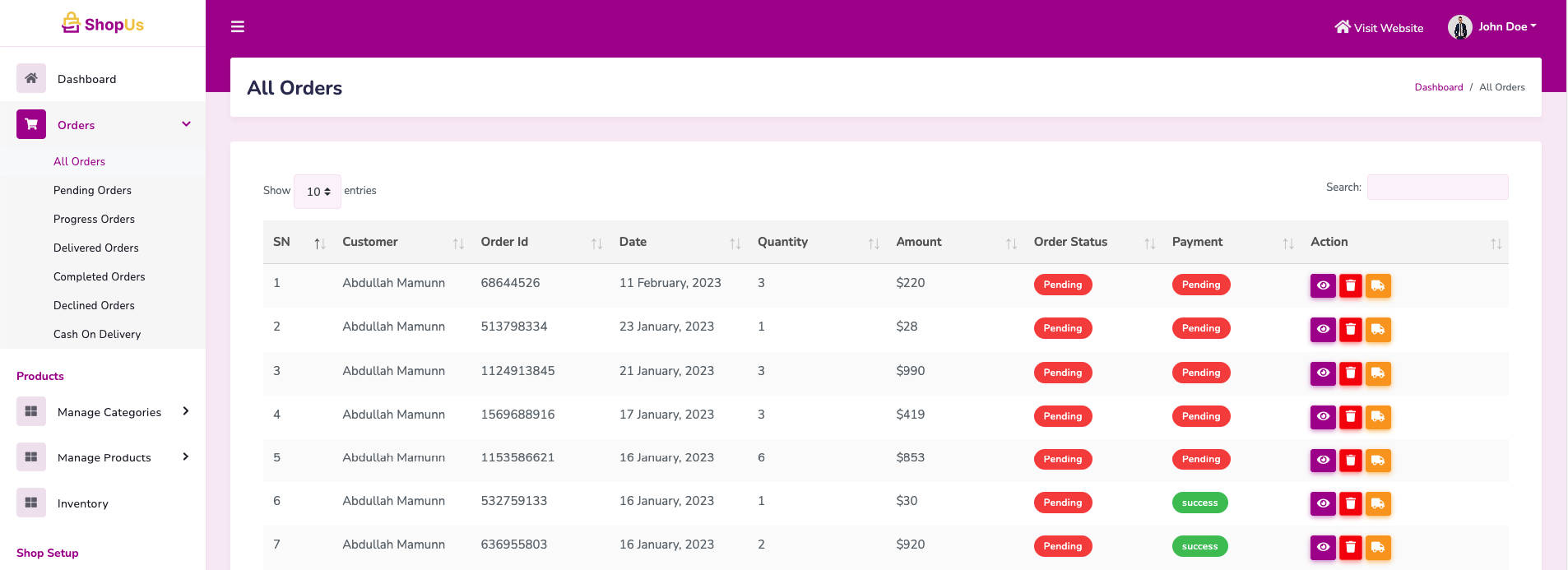Screen dimensions: 1568x570
Task: Click the Dashboard home icon in sidebar
Action: 31,79
